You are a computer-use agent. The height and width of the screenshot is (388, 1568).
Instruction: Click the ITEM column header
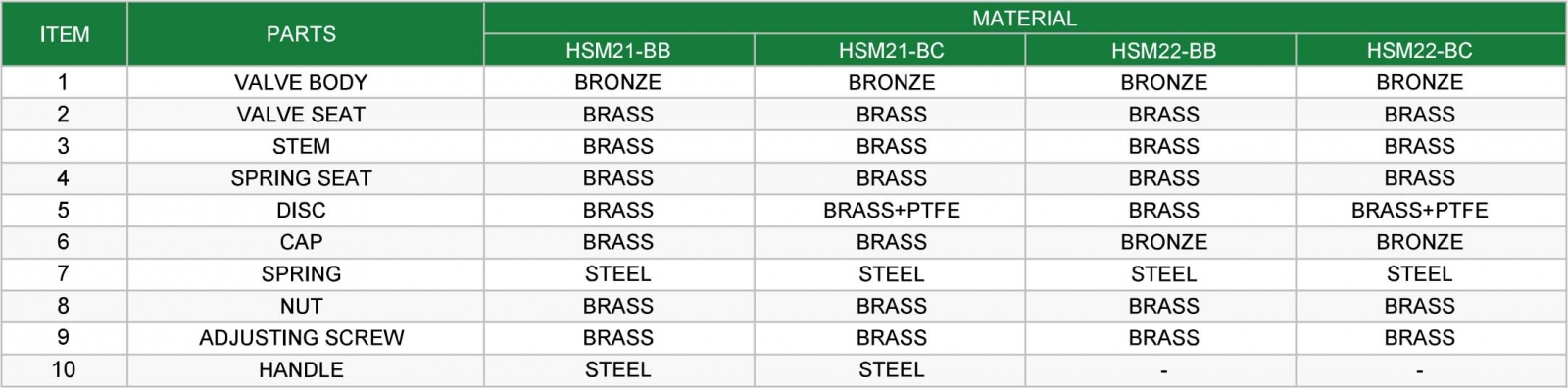[64, 34]
